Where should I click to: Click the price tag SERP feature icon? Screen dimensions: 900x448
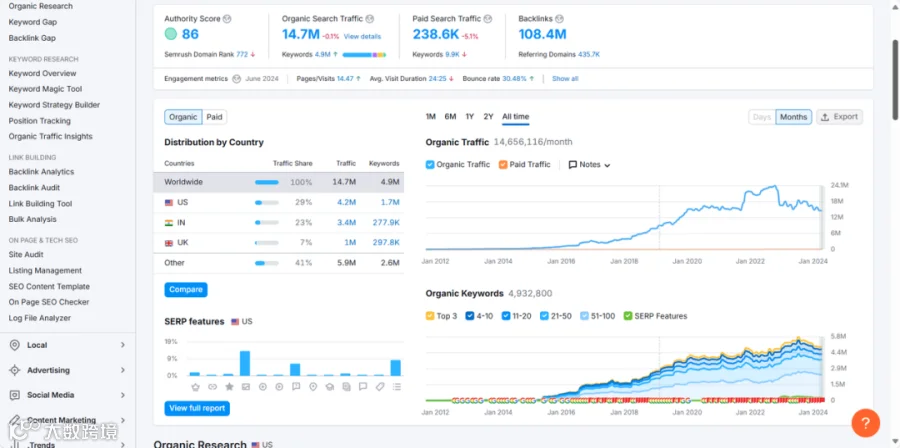click(379, 387)
